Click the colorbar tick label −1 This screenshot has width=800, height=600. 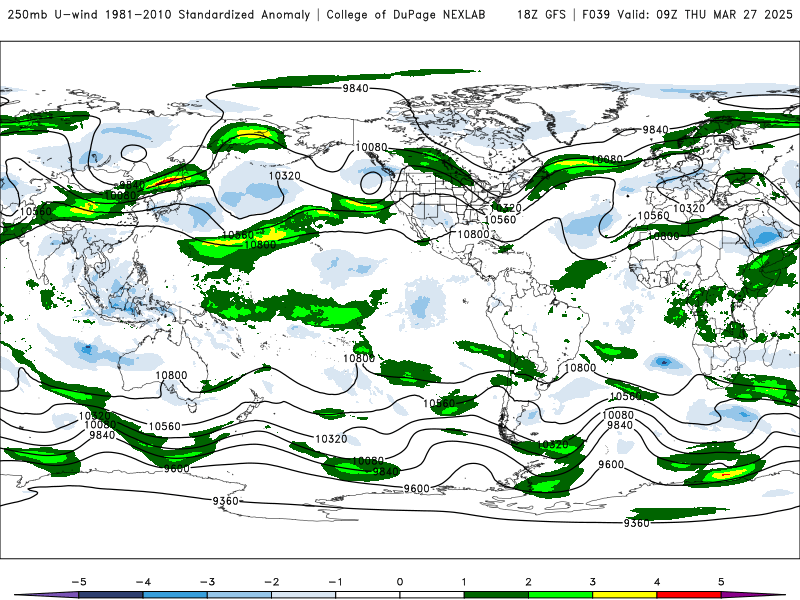coord(335,582)
